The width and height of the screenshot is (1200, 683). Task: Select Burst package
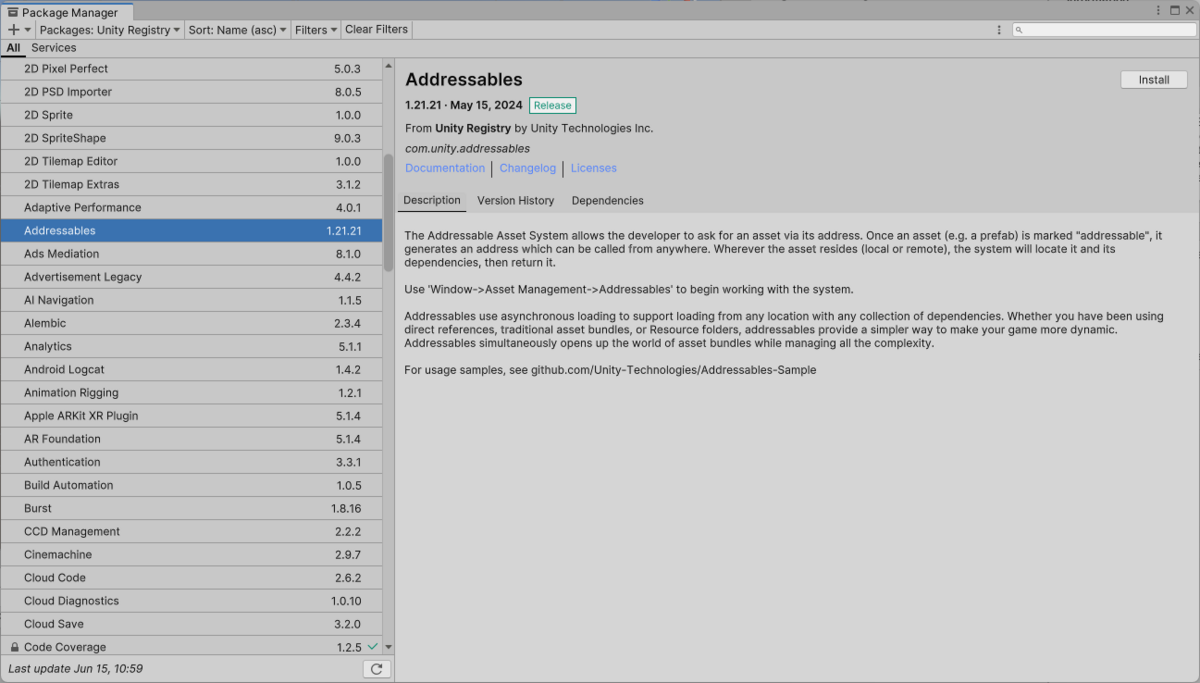191,508
